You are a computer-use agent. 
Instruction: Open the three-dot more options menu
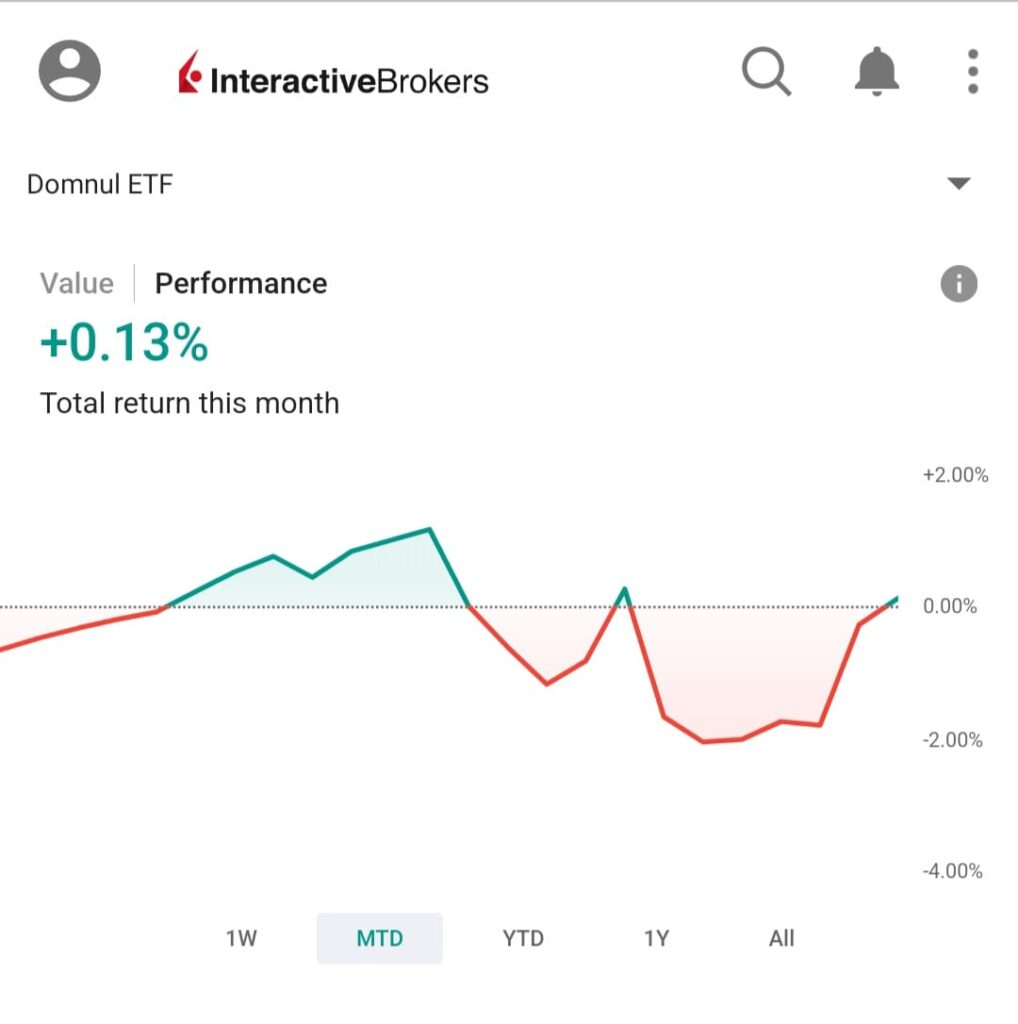(x=973, y=72)
